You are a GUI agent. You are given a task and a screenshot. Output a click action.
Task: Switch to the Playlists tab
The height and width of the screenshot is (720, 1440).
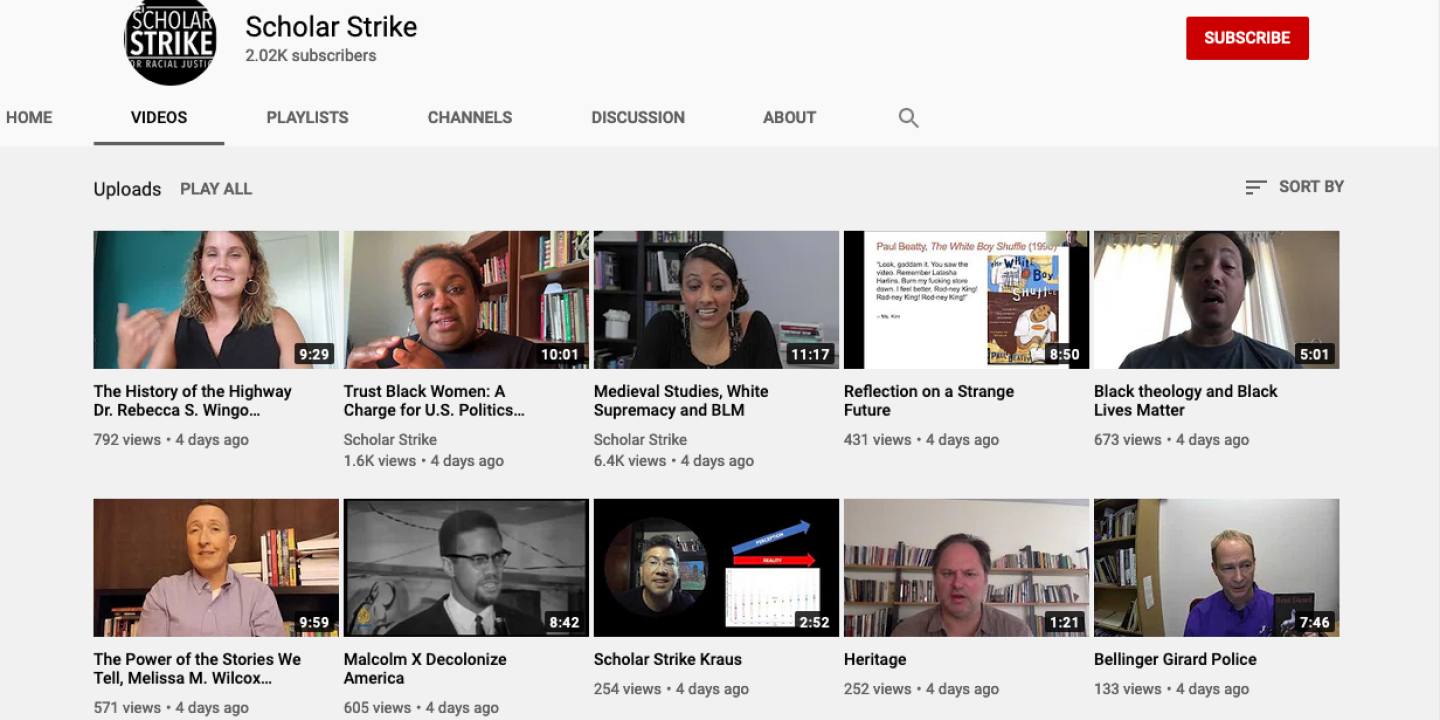tap(307, 117)
